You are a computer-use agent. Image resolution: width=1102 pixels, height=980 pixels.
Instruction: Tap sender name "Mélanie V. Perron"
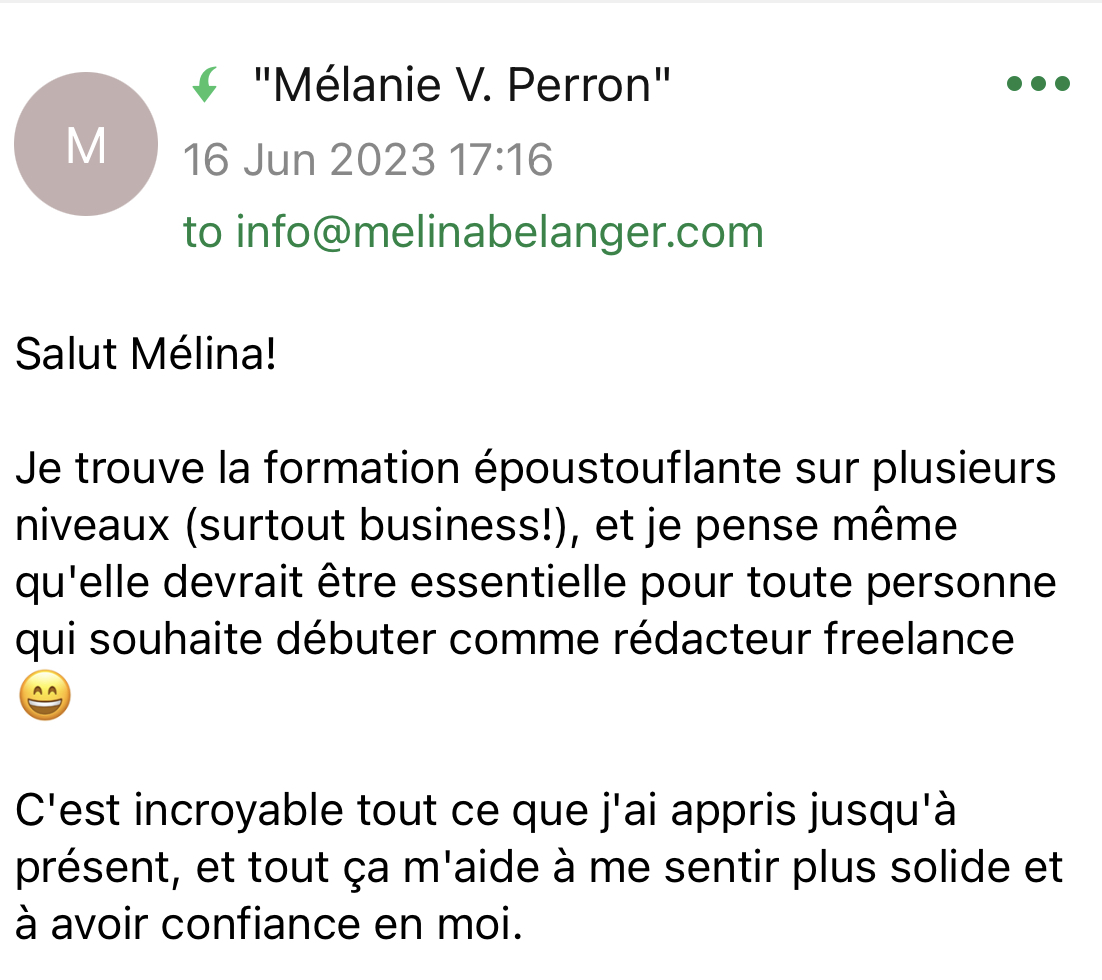point(461,87)
